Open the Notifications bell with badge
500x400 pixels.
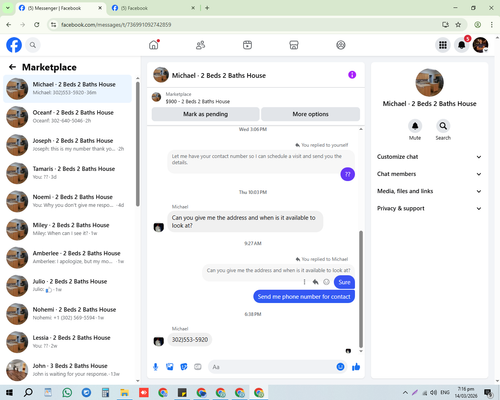pos(462,45)
